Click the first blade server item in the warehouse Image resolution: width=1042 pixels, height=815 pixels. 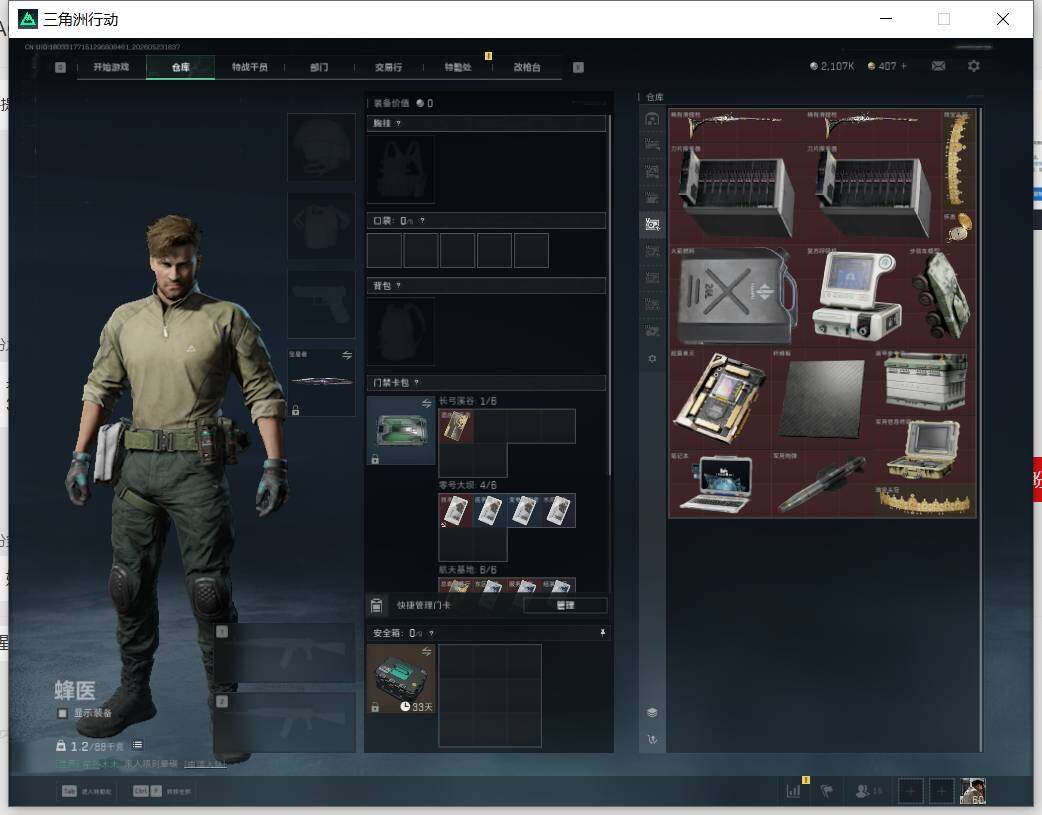737,193
